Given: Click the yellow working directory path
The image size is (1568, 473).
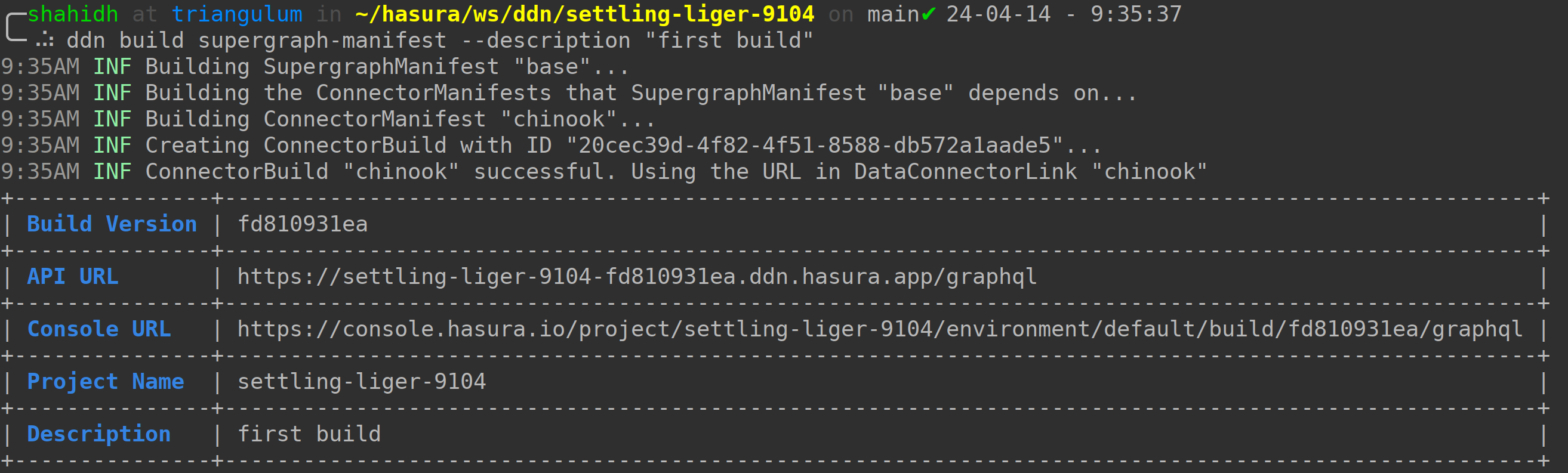Looking at the screenshot, I should (x=584, y=13).
